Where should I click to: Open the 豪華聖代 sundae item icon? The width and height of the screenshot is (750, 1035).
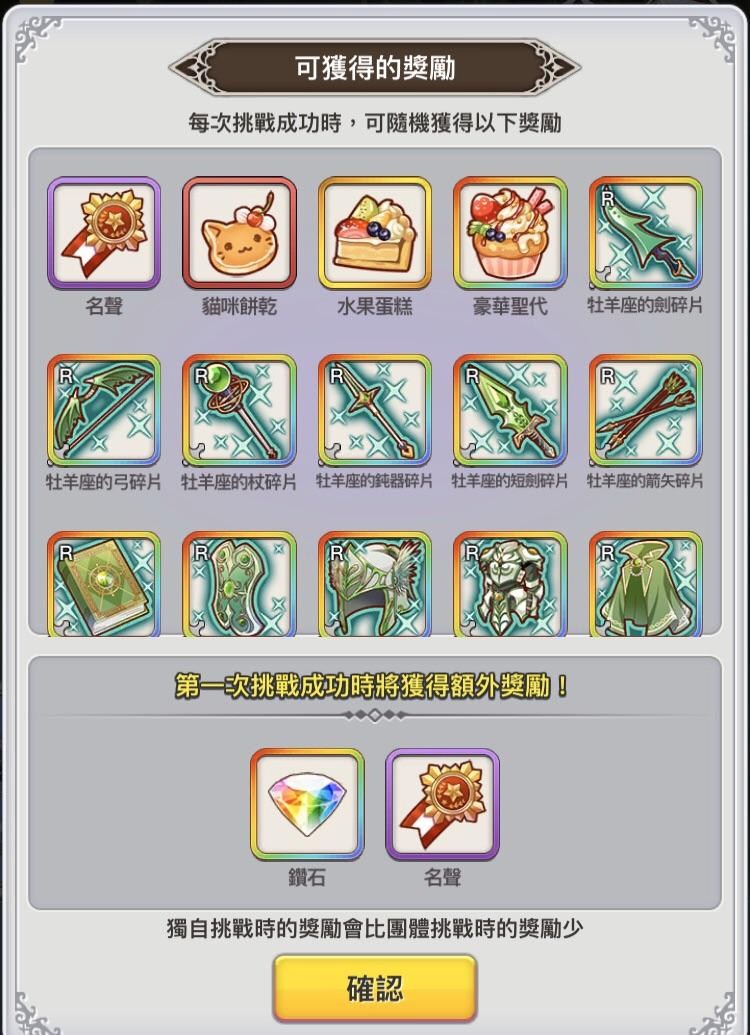510,233
